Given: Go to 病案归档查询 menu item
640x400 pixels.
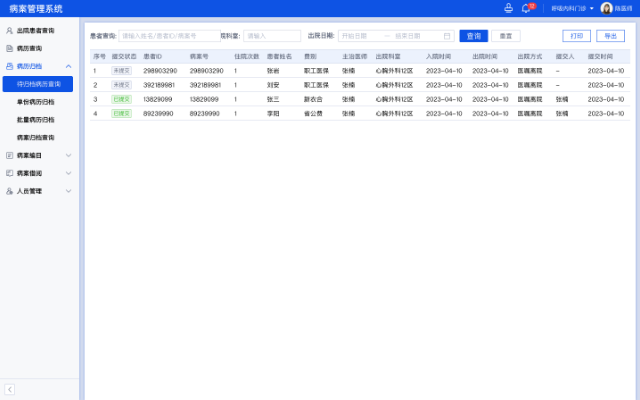Looking at the screenshot, I should 36,137.
